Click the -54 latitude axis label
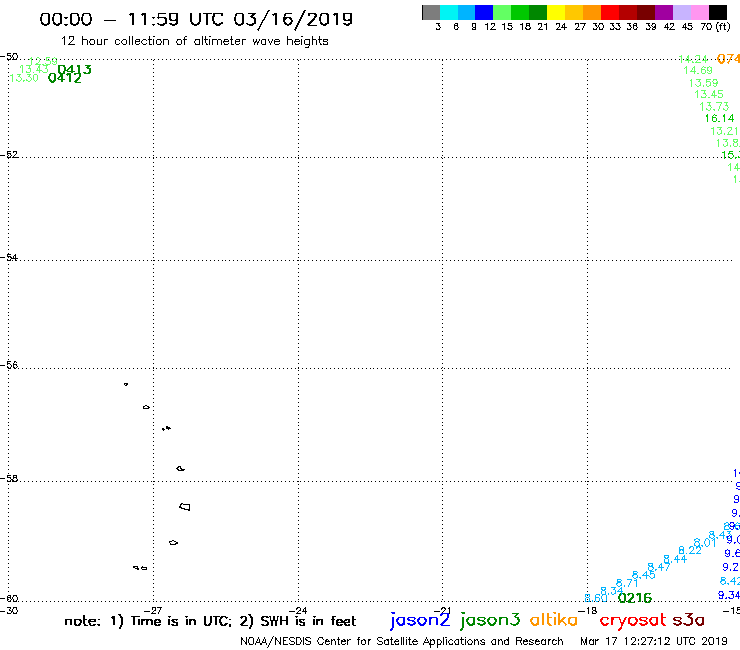This screenshot has height=650, width=740. 9,257
